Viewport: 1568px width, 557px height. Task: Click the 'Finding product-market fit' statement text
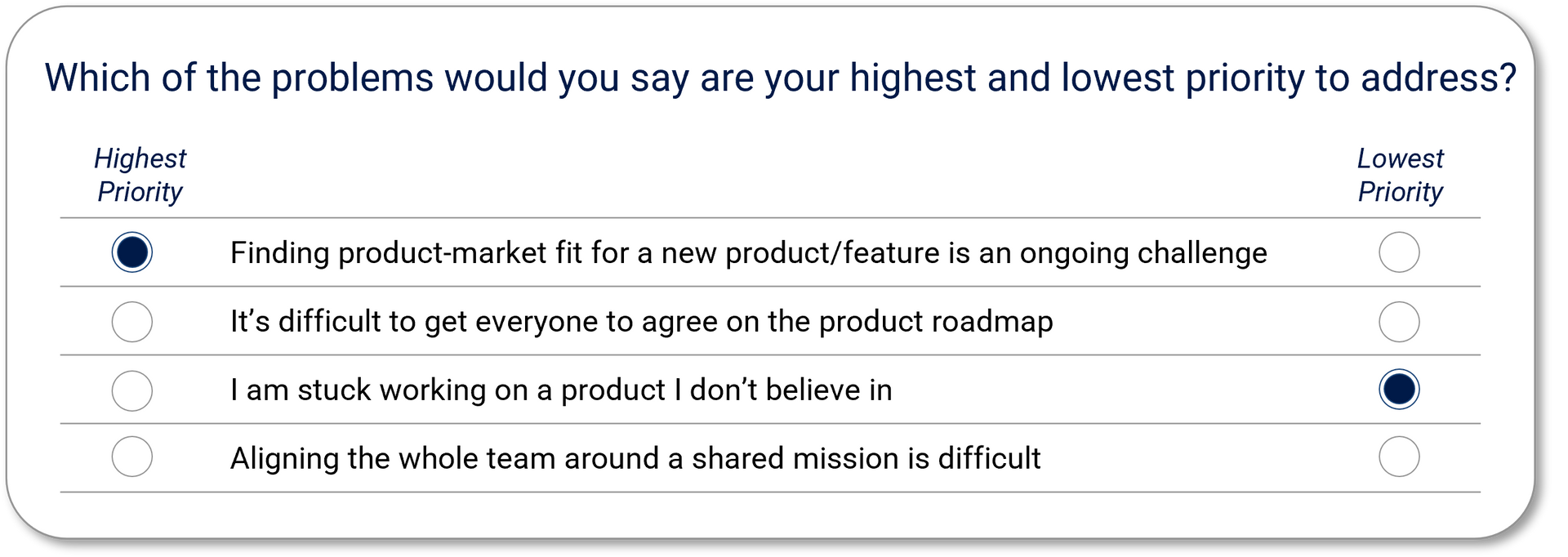pos(748,253)
